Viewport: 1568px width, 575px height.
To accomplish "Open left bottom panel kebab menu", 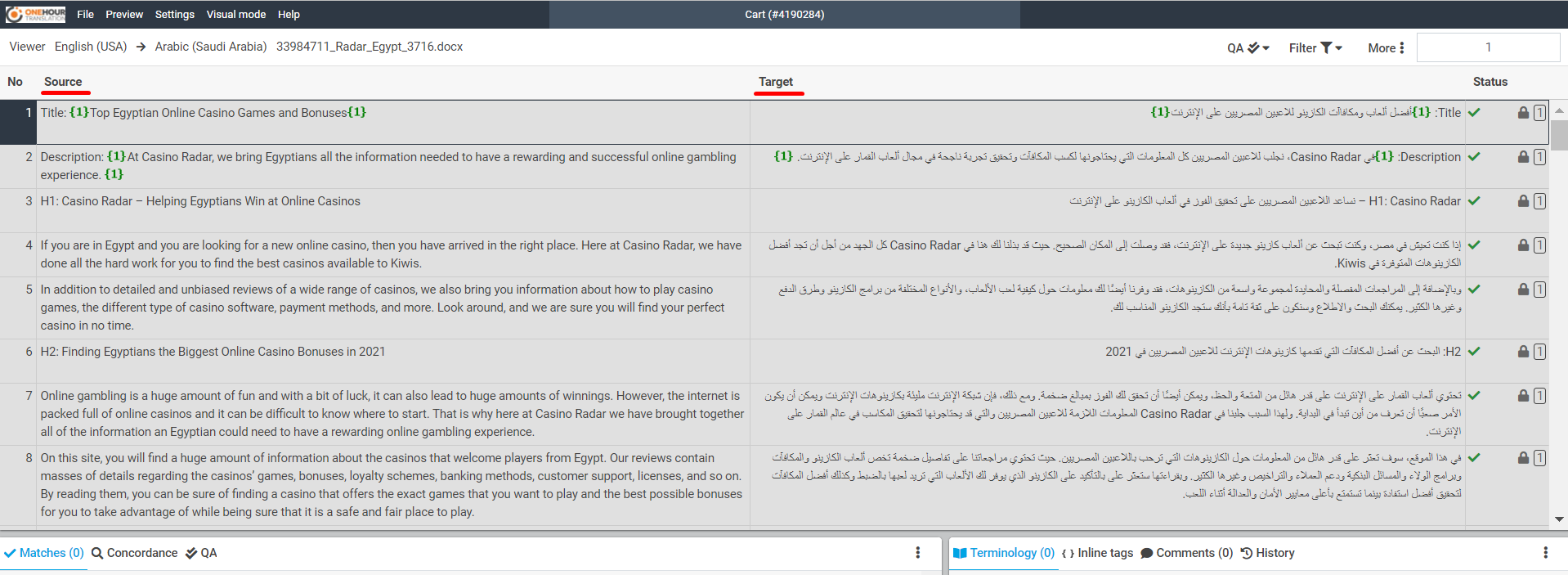I will coord(917,553).
